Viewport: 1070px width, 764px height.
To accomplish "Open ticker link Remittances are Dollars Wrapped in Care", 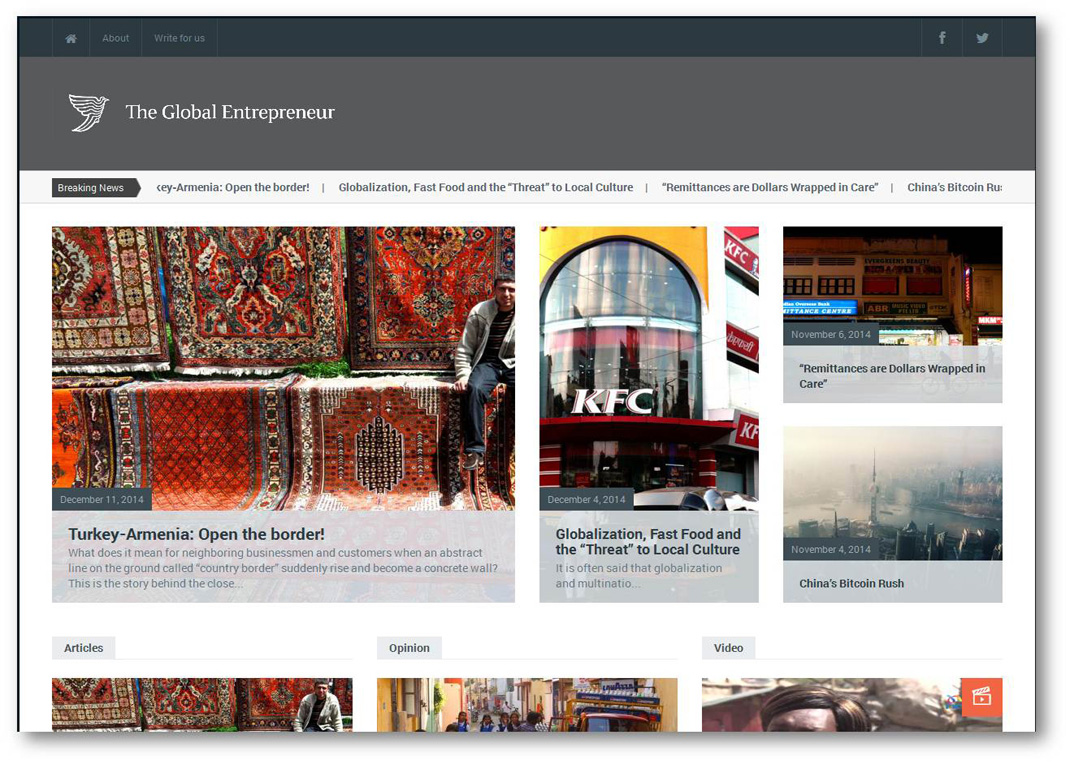I will [x=770, y=188].
